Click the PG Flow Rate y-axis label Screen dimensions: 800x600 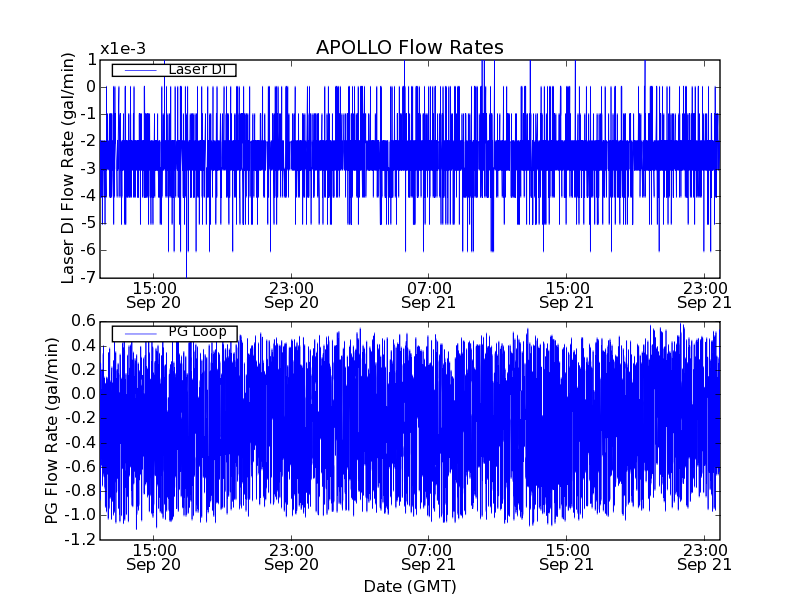pos(52,430)
